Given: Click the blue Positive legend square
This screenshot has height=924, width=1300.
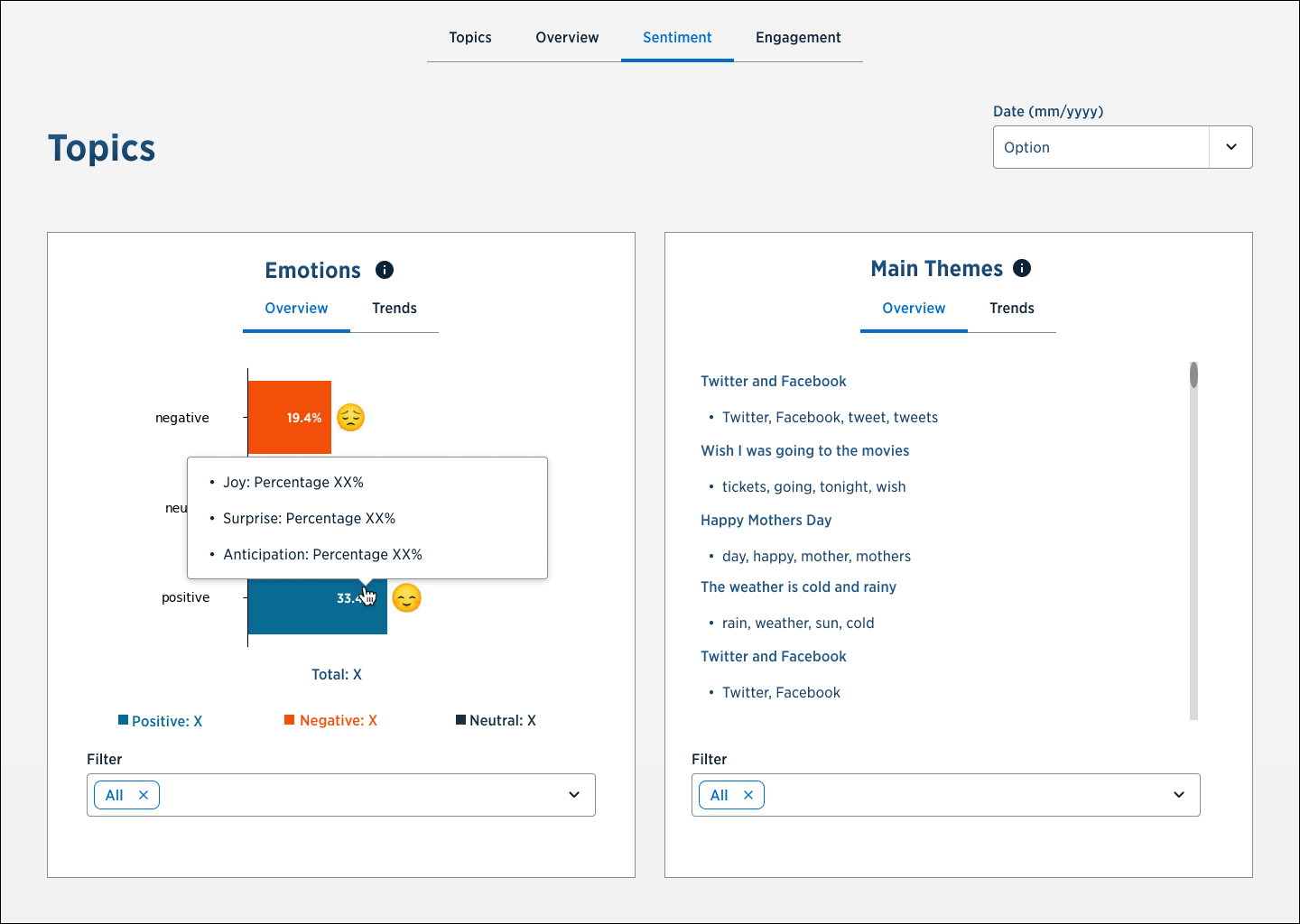Looking at the screenshot, I should click(x=123, y=720).
